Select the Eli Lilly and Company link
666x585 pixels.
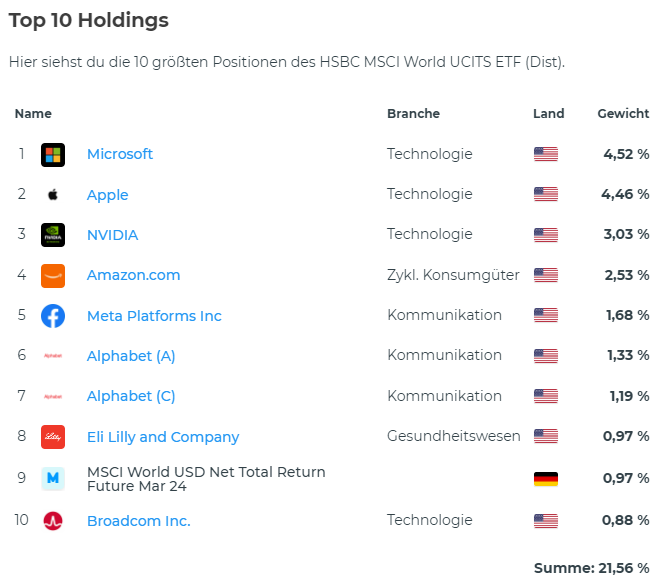click(x=163, y=437)
